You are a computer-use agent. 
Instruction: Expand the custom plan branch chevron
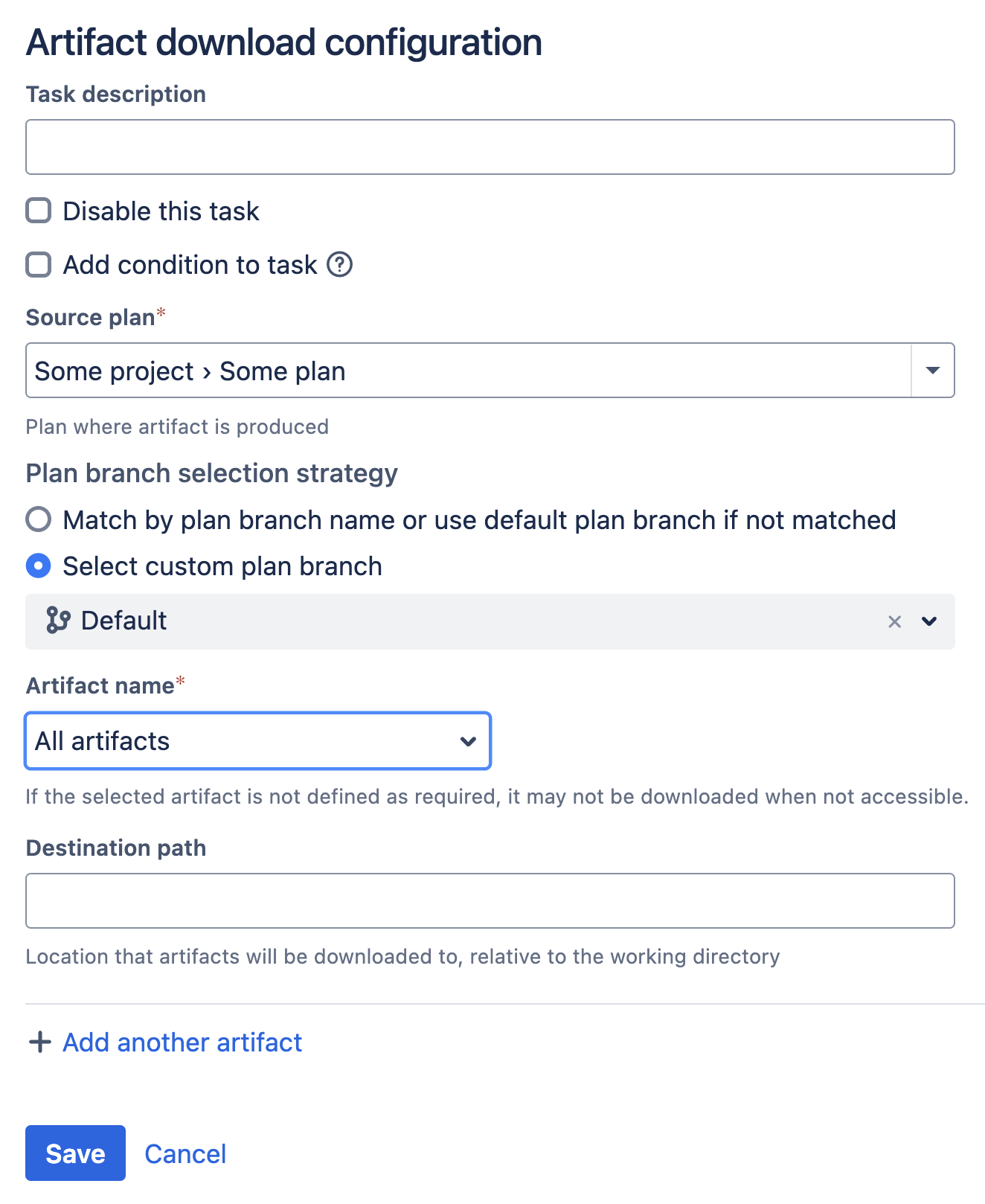pos(929,621)
